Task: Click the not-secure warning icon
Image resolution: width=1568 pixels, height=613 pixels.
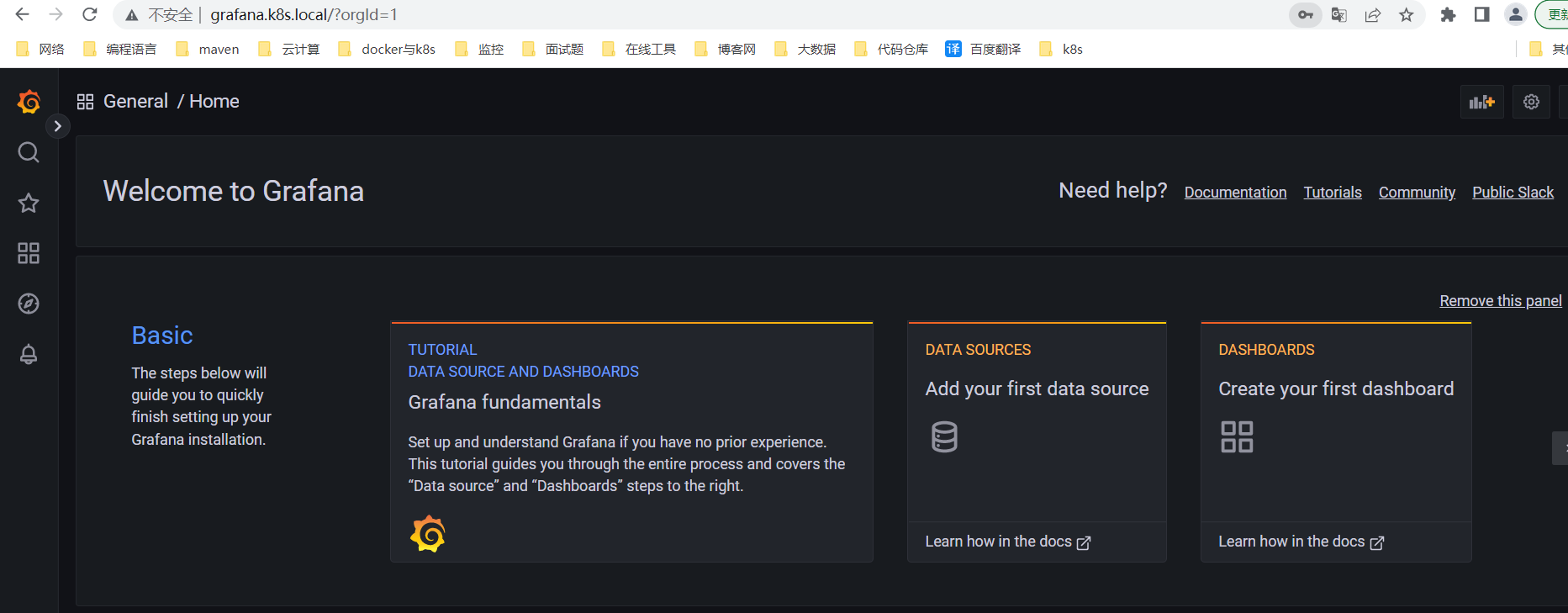Action: (x=131, y=15)
